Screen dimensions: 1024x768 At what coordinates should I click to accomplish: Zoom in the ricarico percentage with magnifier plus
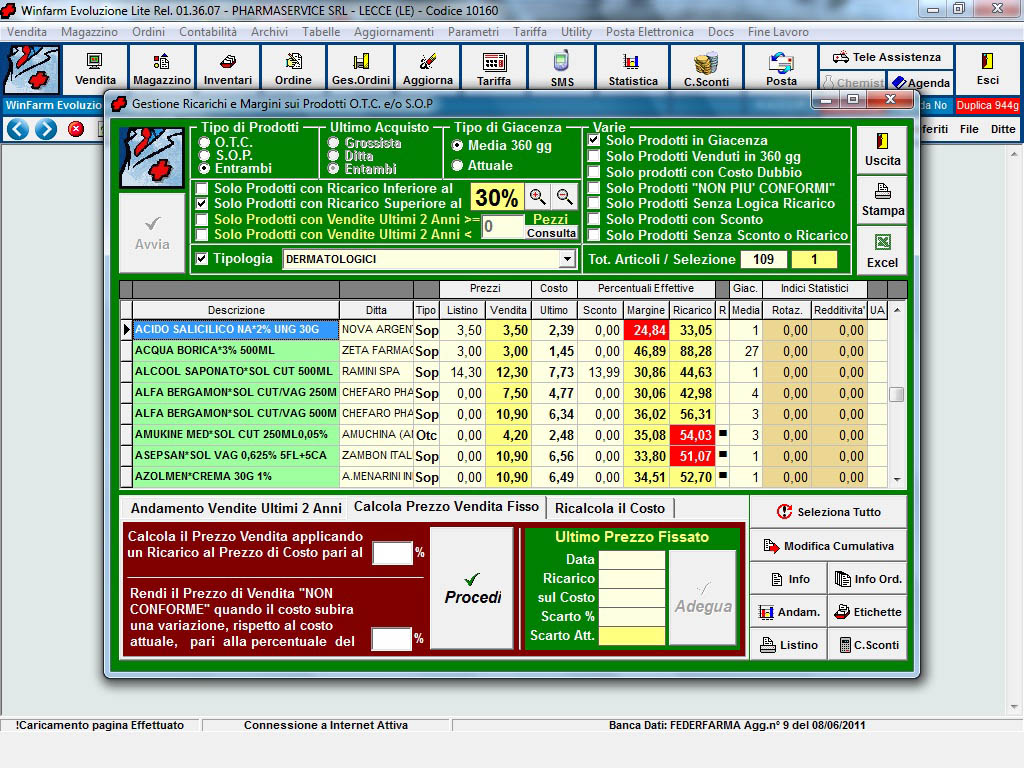coord(538,197)
